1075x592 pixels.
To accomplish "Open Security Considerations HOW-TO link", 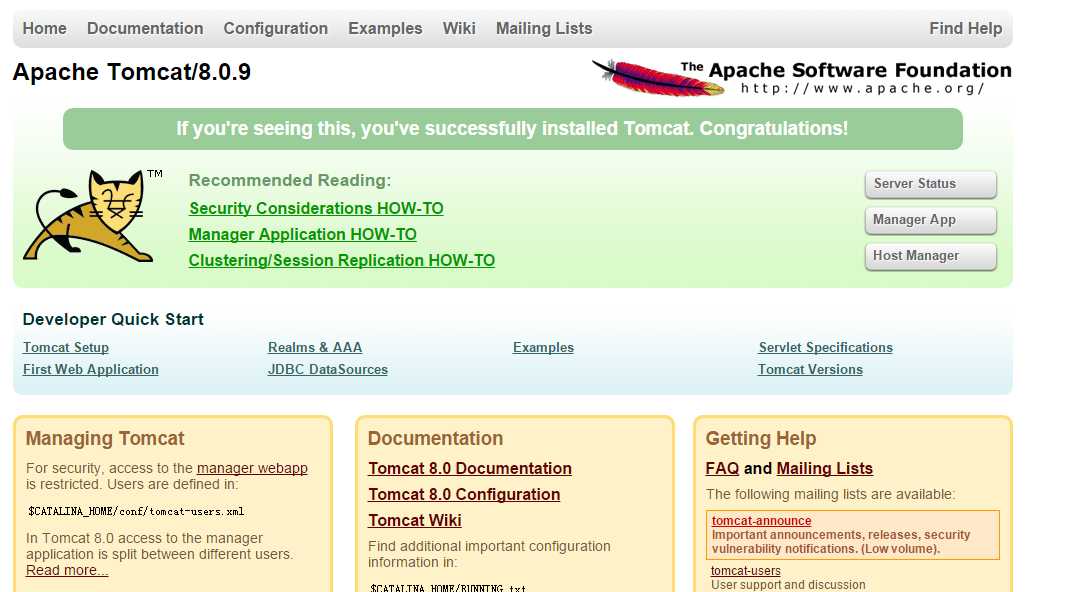I will pos(316,209).
